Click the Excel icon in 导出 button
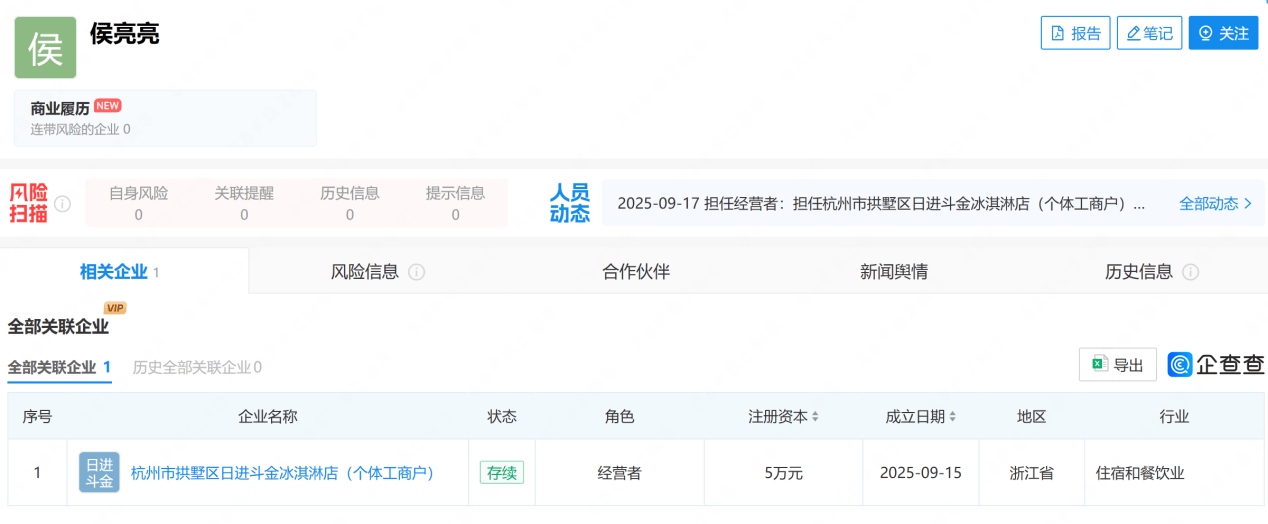Screen dimensions: 1268x524 (1099, 365)
